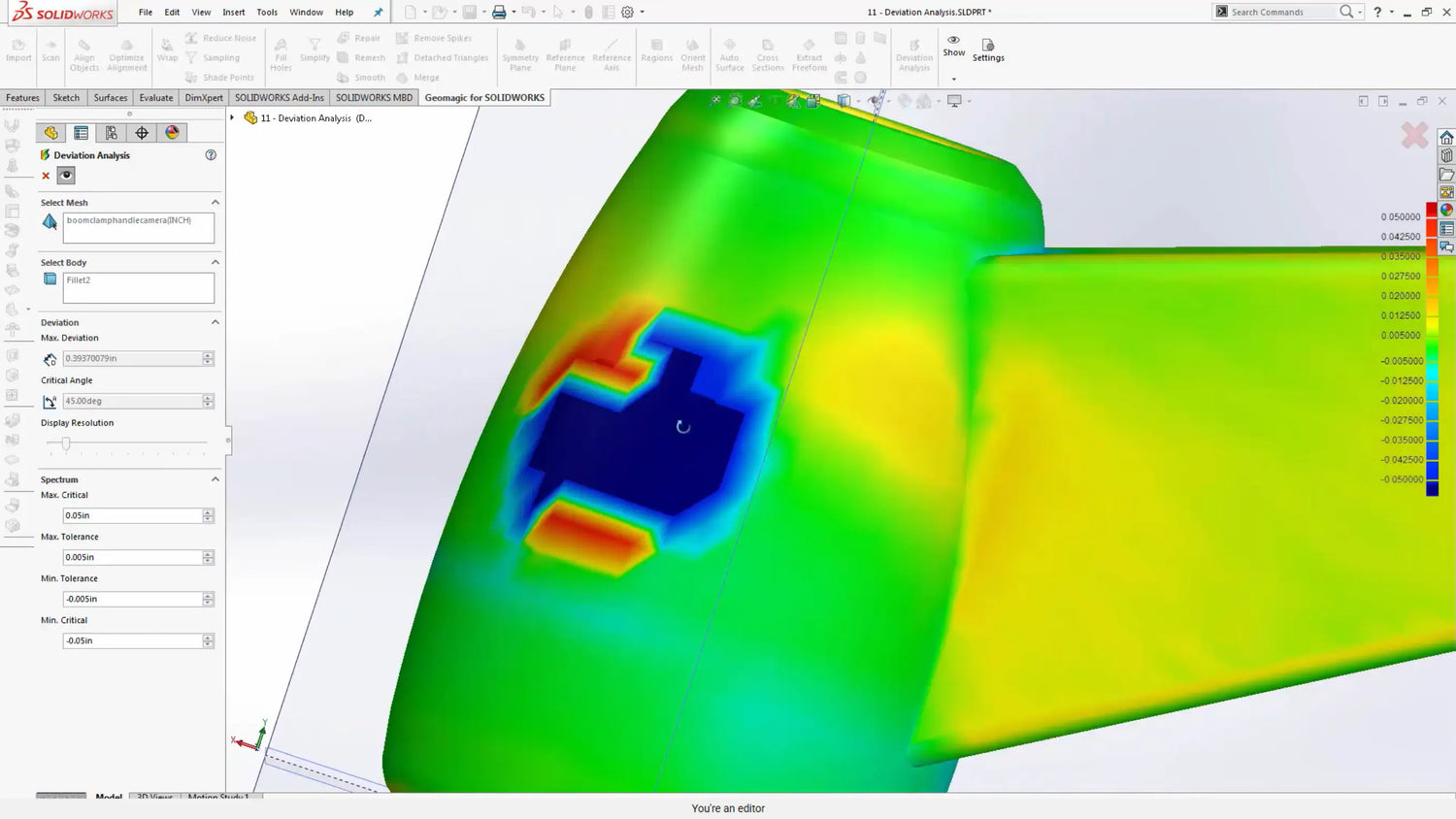Viewport: 1456px width, 819px height.
Task: Click the red X cancel button in Deviation Analysis
Action: point(46,176)
